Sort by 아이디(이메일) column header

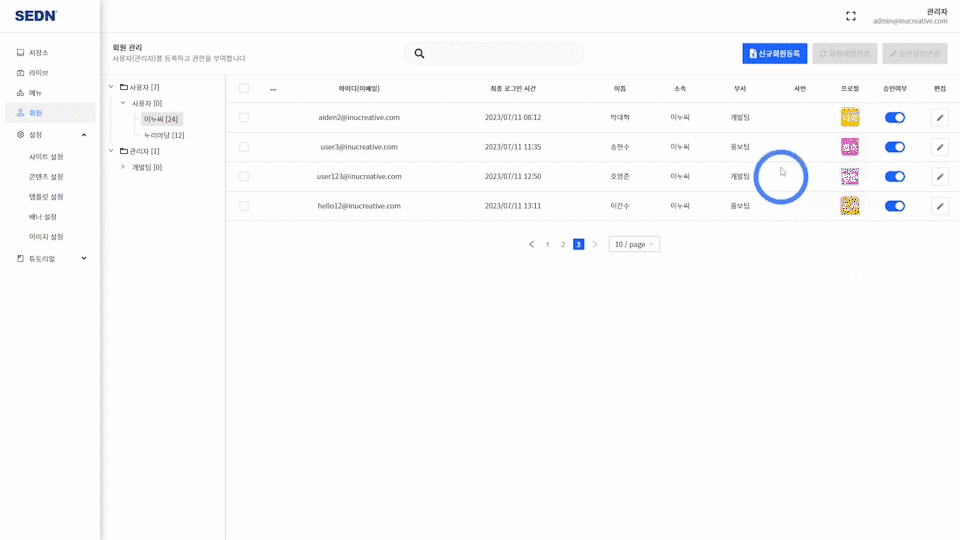click(359, 89)
